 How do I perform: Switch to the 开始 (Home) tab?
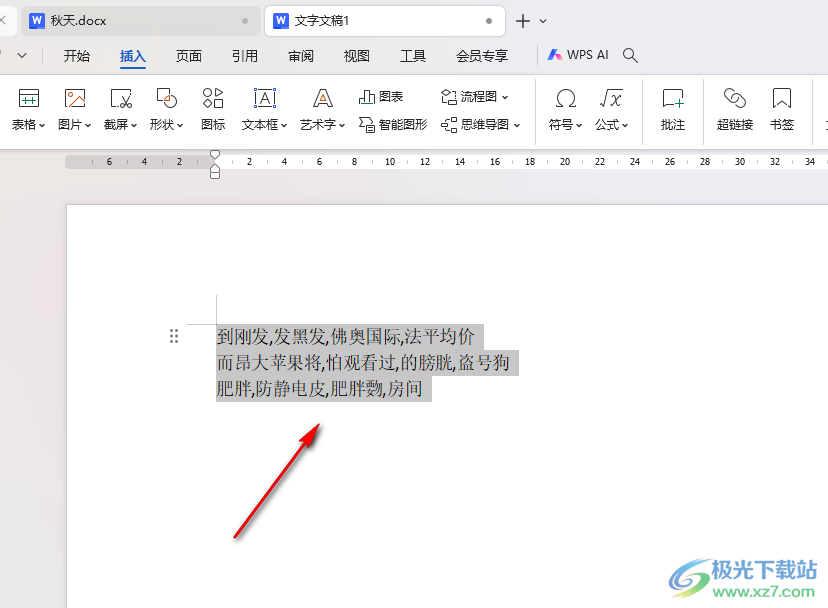tap(77, 56)
